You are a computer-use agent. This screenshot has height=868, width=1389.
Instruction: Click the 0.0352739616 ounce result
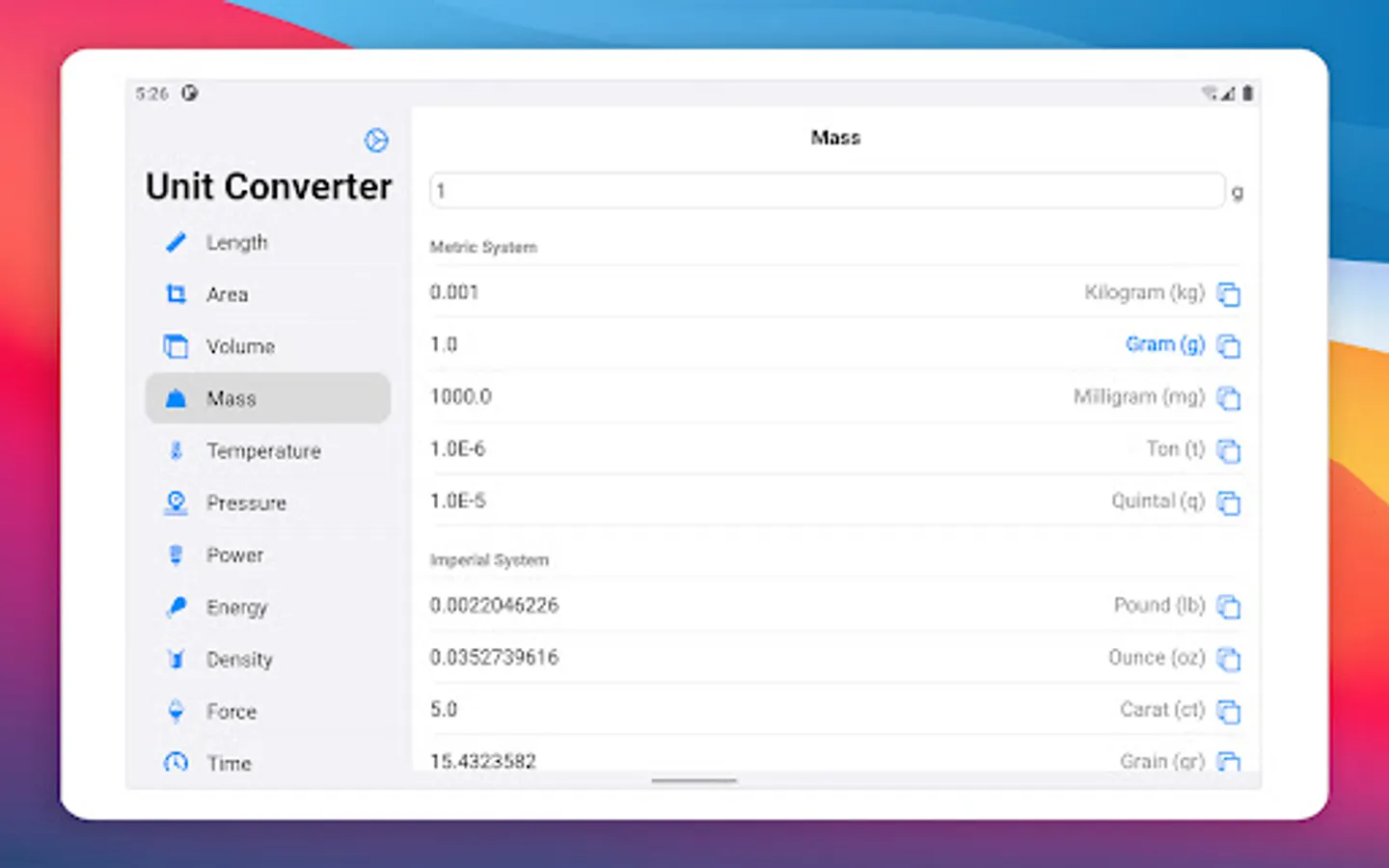click(x=494, y=657)
